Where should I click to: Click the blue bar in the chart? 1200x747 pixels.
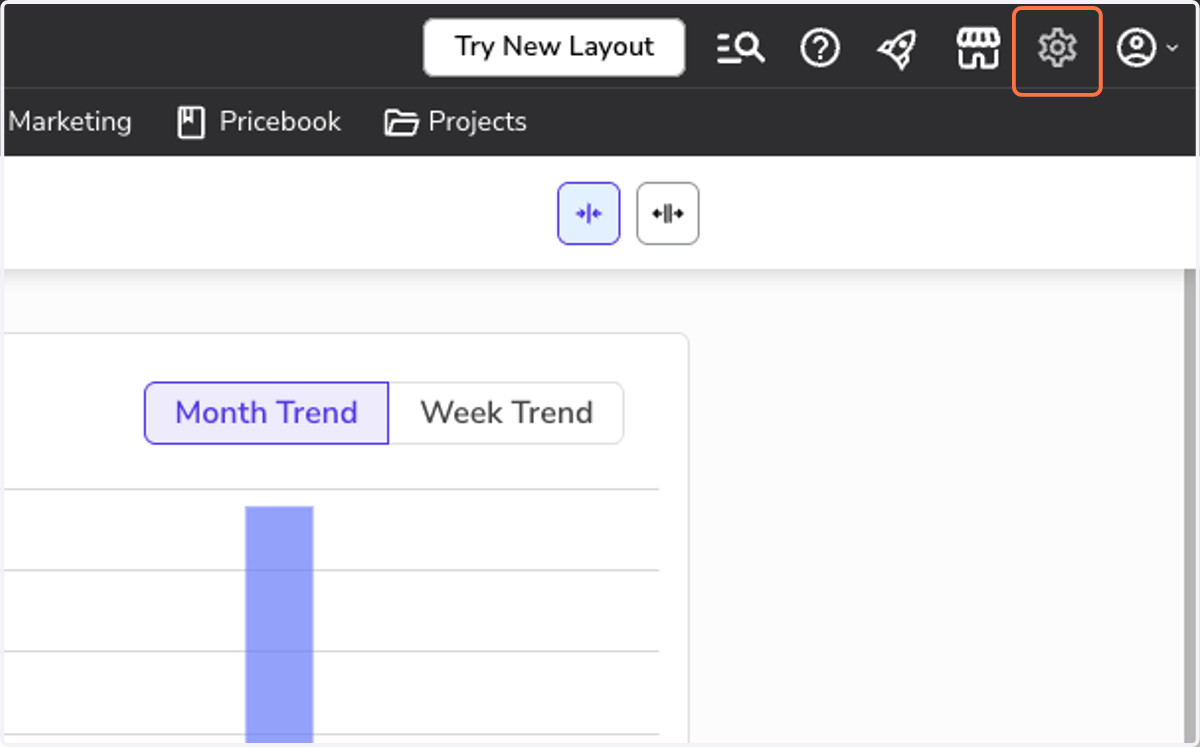click(x=279, y=624)
